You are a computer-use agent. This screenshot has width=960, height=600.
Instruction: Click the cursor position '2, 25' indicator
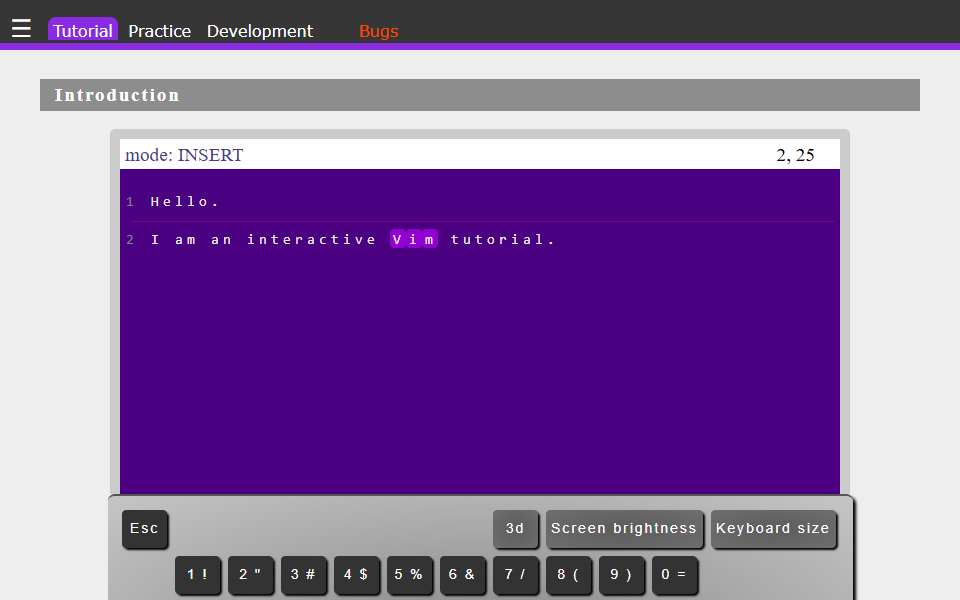tap(795, 155)
